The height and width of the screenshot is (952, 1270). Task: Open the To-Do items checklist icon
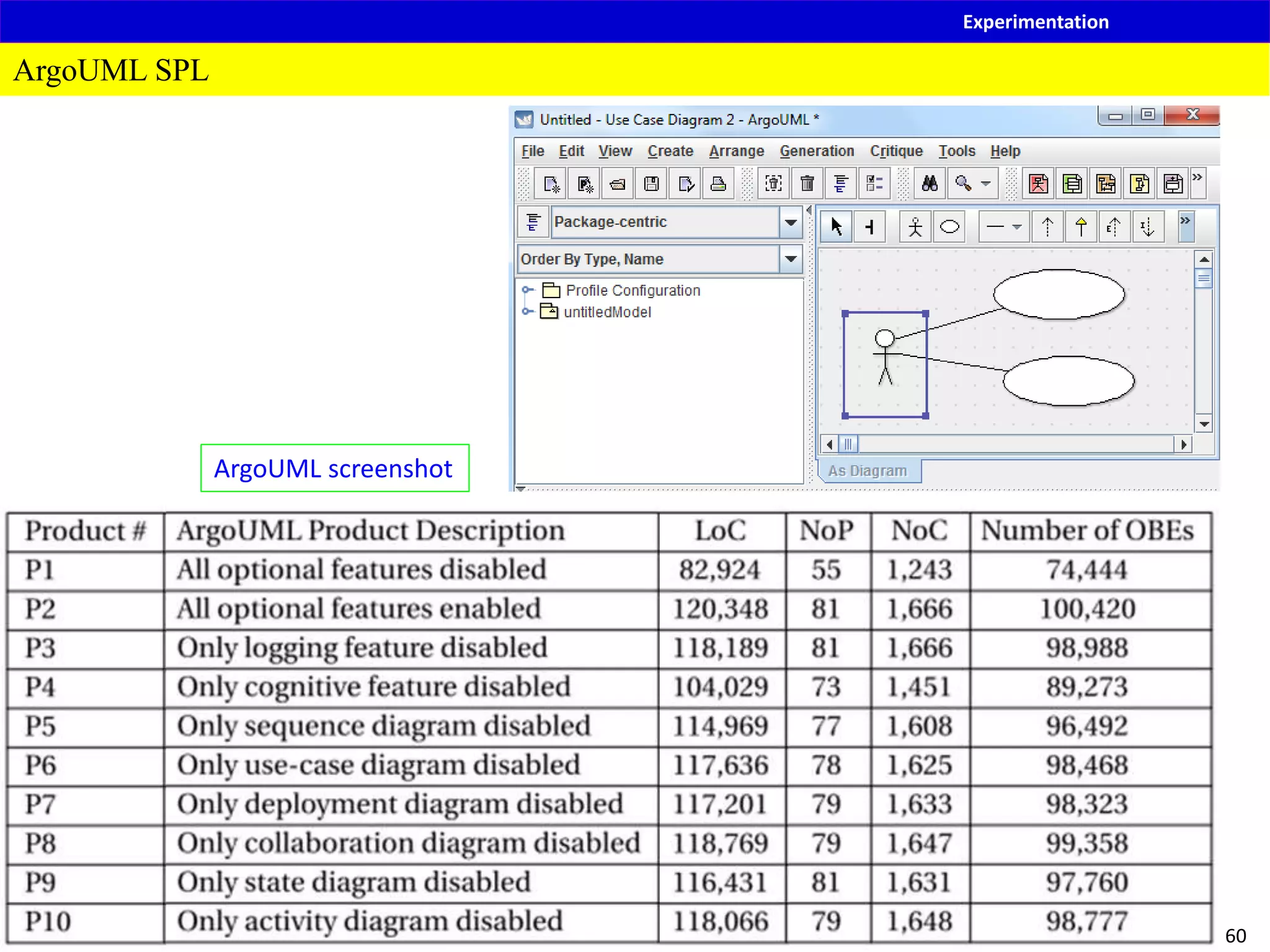(874, 184)
